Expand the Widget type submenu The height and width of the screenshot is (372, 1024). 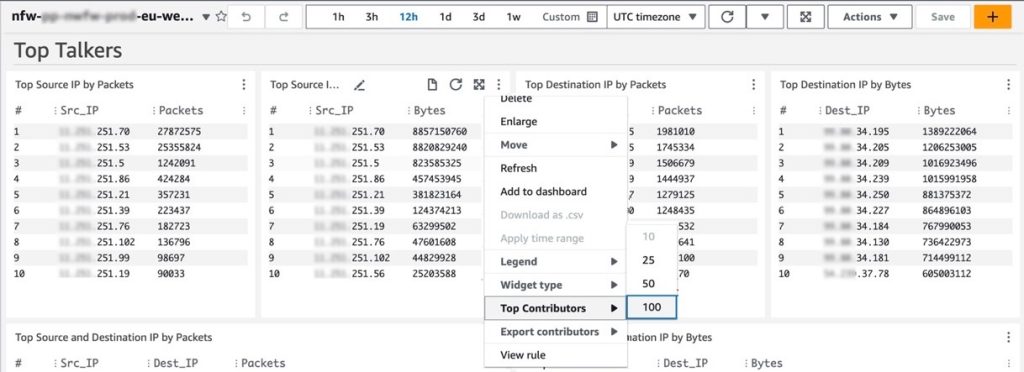pyautogui.click(x=556, y=285)
